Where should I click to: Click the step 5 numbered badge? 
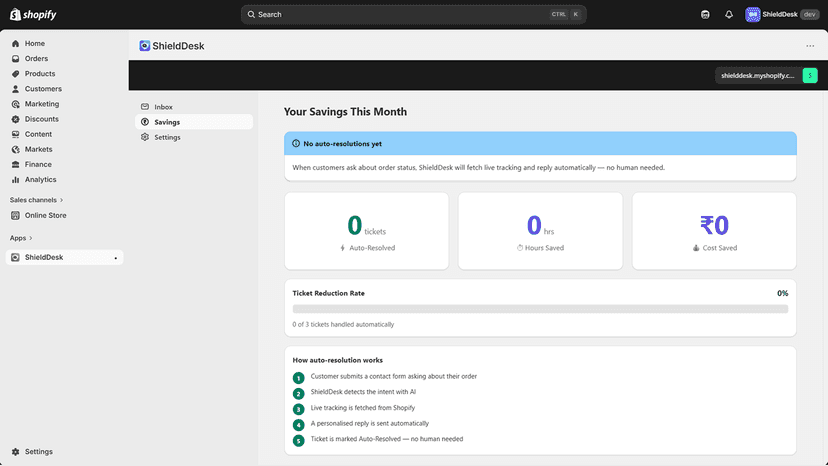tap(298, 441)
